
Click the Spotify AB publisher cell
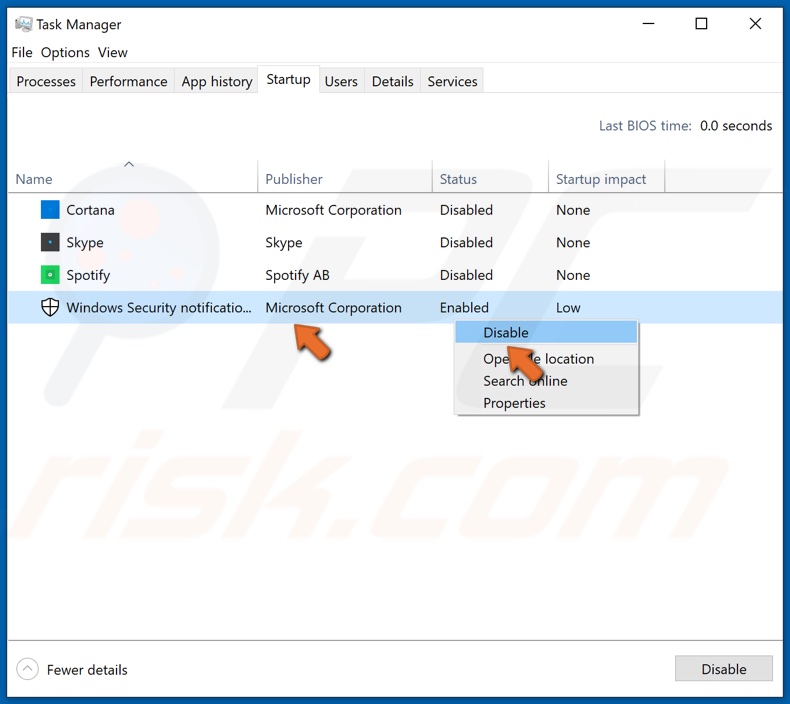(297, 276)
